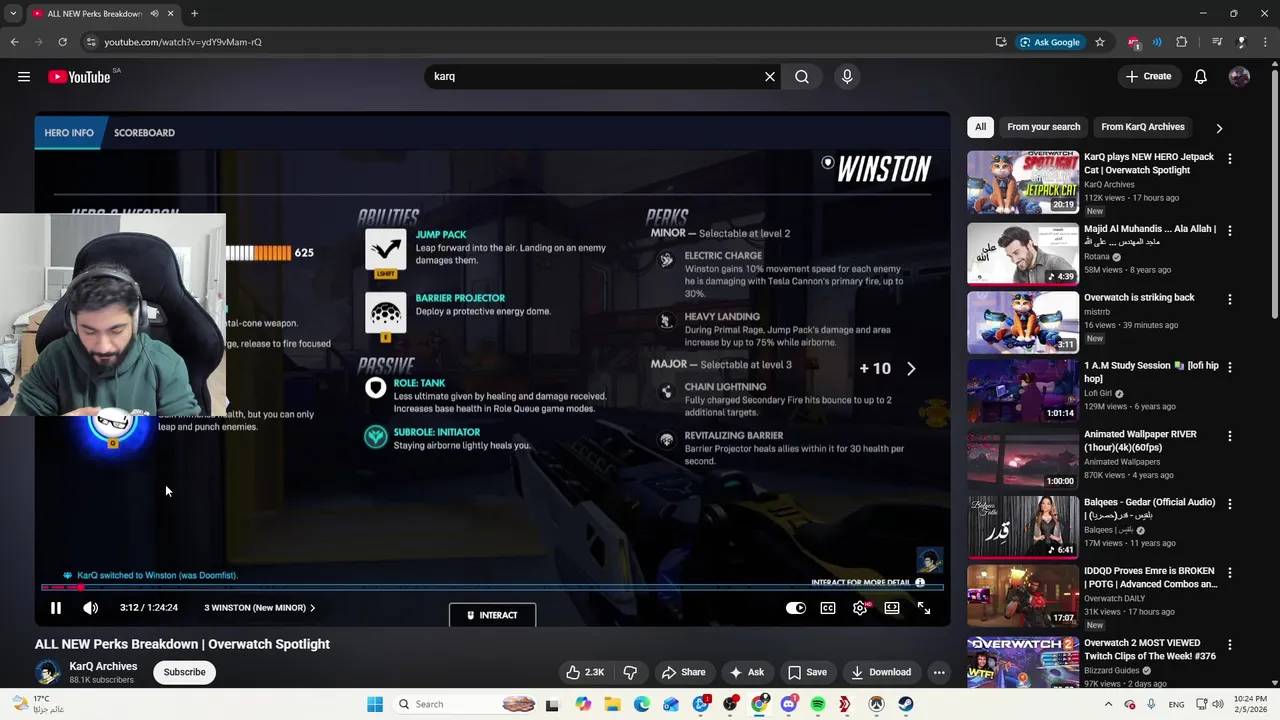Reload the page
Screen dimensions: 1280x720
[62, 42]
